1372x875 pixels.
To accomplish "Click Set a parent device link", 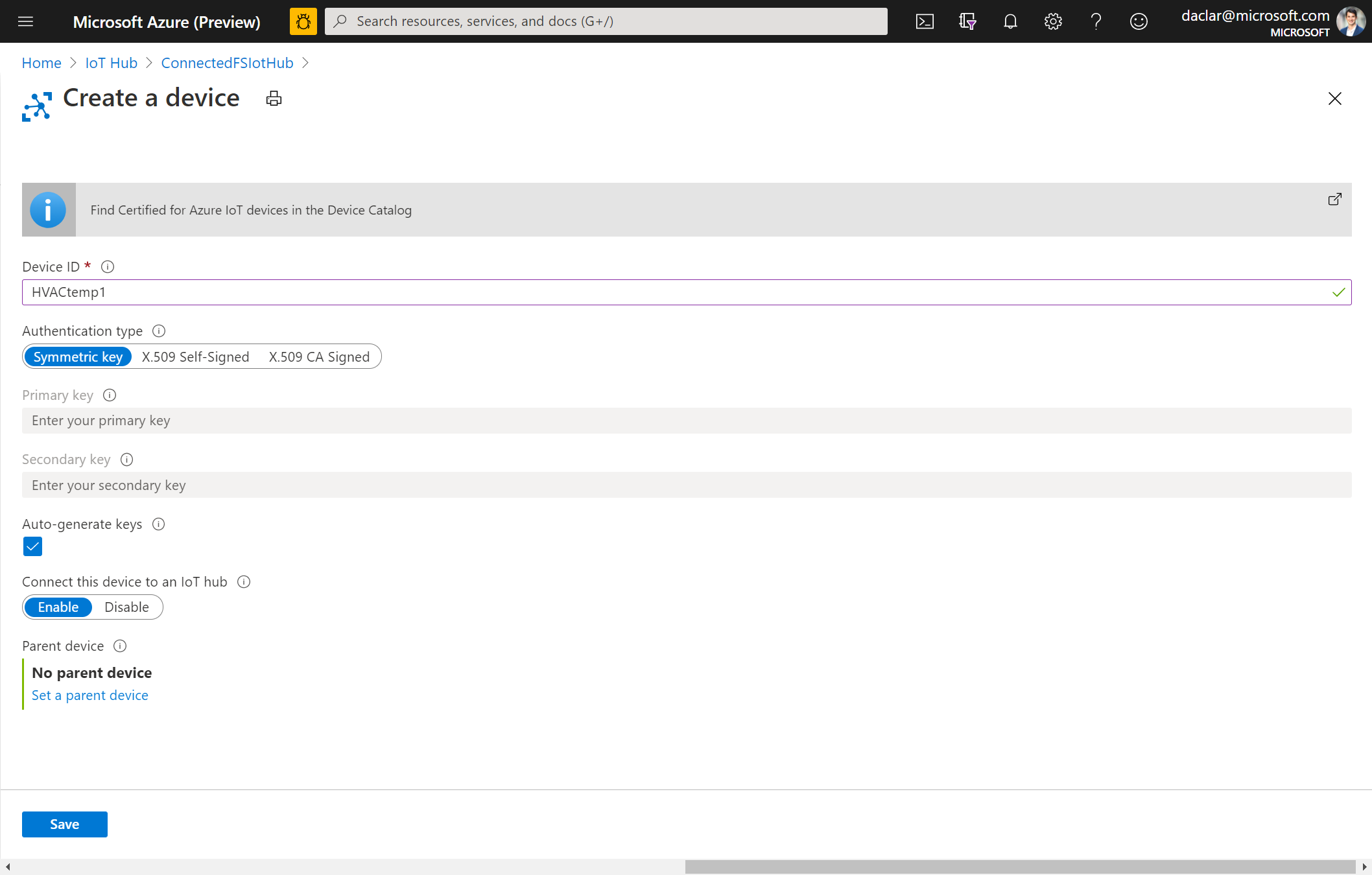I will click(90, 695).
